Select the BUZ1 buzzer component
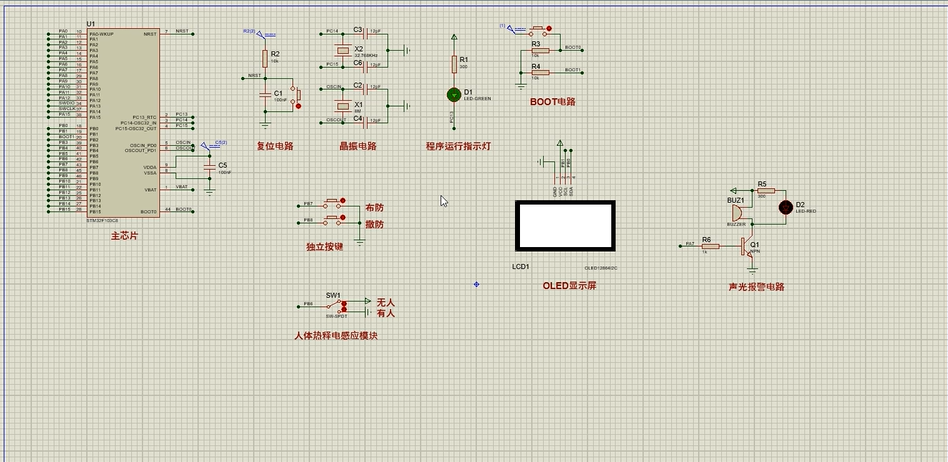Screen dimensions: 948x462 736,211
